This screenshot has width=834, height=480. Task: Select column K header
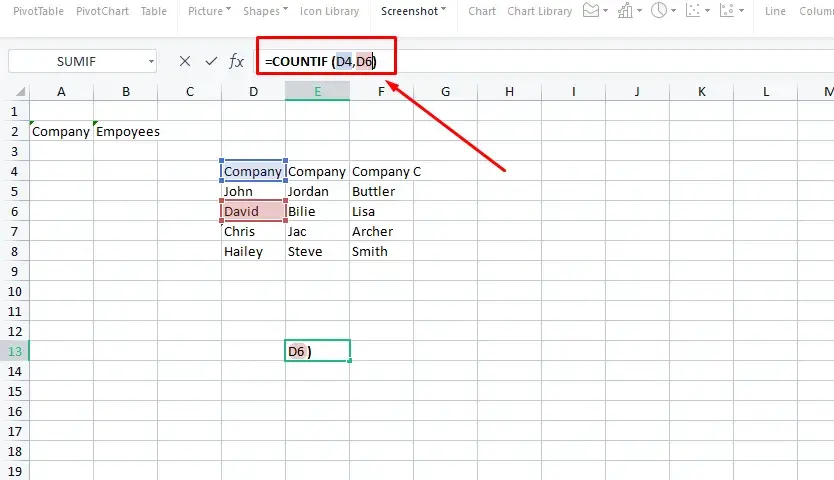pyautogui.click(x=702, y=92)
